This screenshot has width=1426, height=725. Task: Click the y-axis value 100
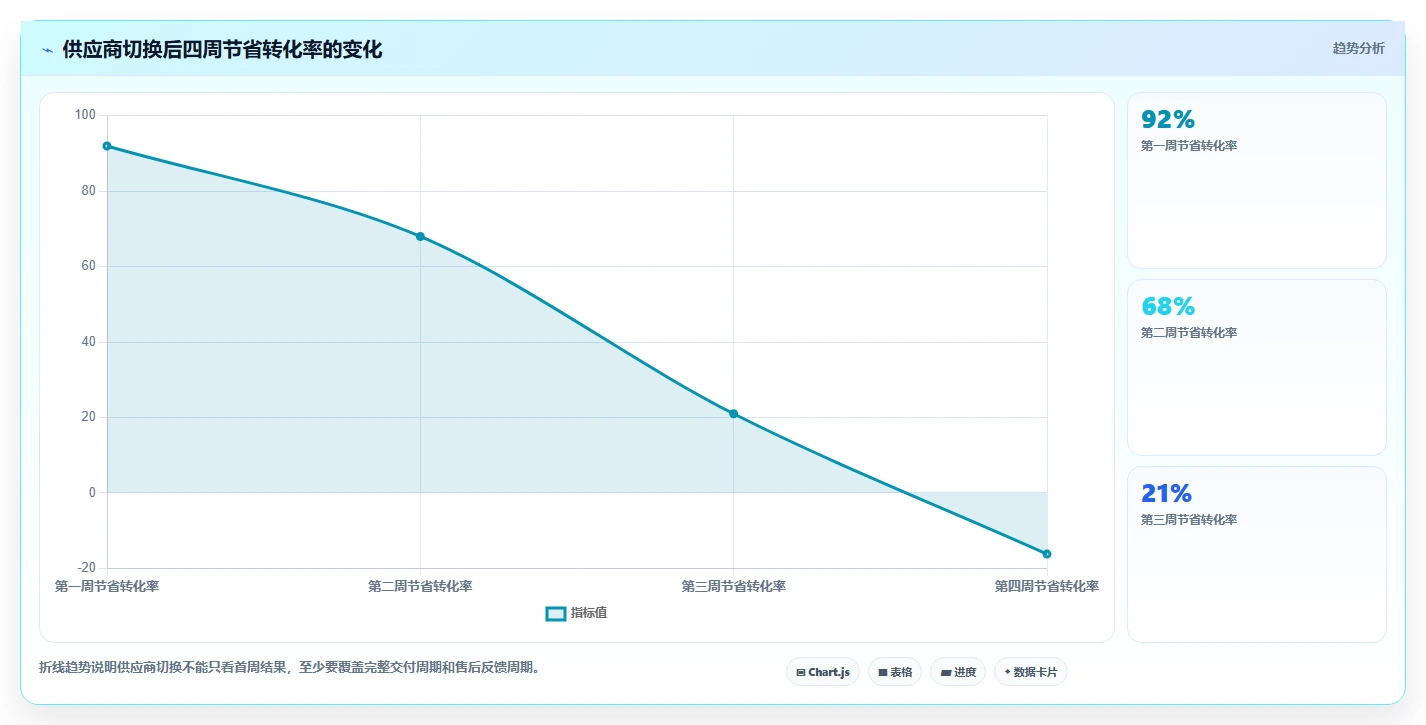(85, 115)
